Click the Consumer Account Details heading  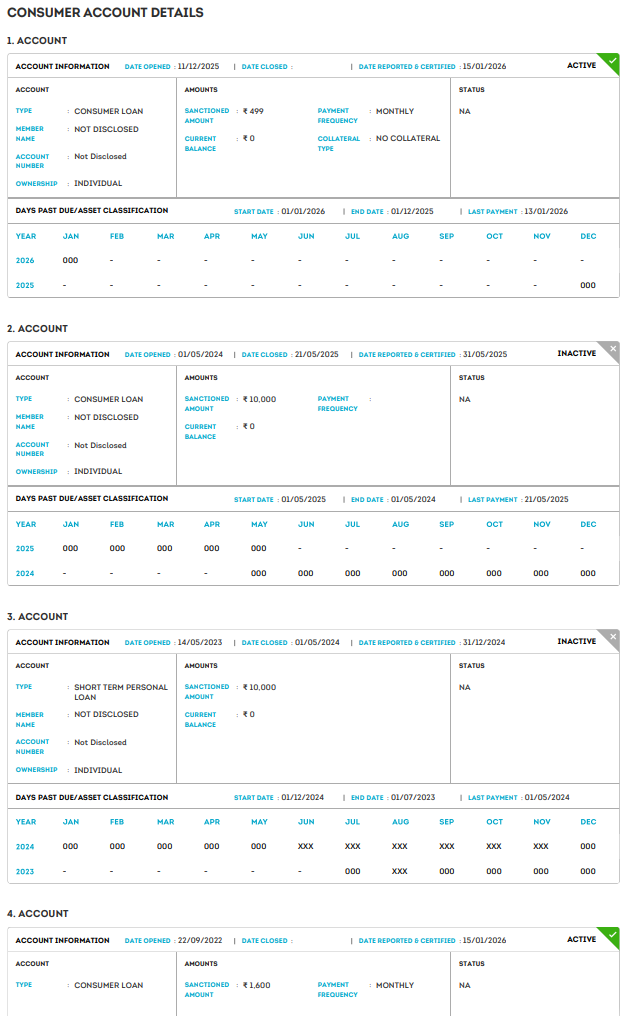click(x=105, y=13)
